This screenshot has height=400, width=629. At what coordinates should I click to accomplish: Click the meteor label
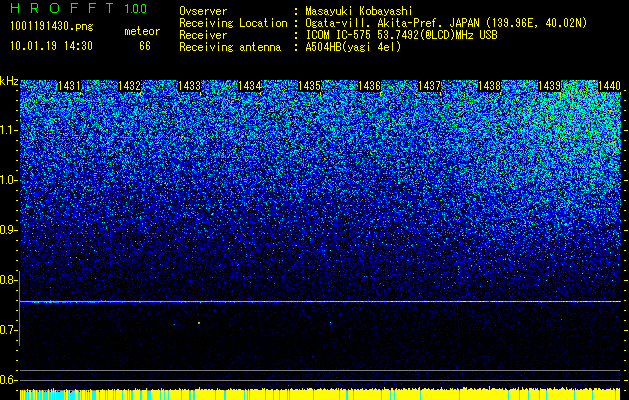142,31
